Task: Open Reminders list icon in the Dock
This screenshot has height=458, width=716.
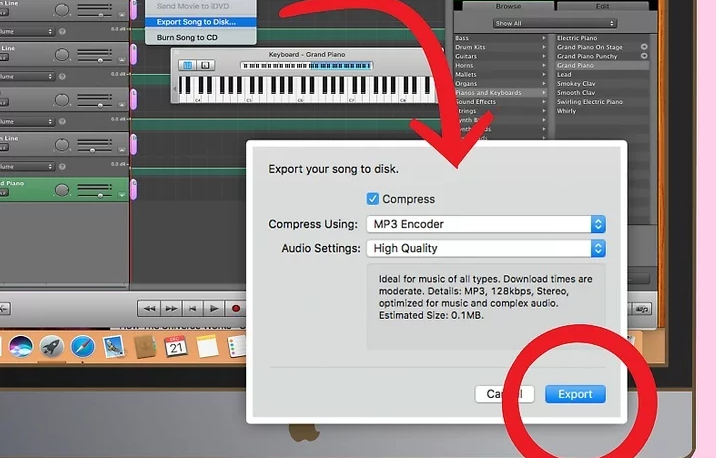Action: click(x=237, y=347)
